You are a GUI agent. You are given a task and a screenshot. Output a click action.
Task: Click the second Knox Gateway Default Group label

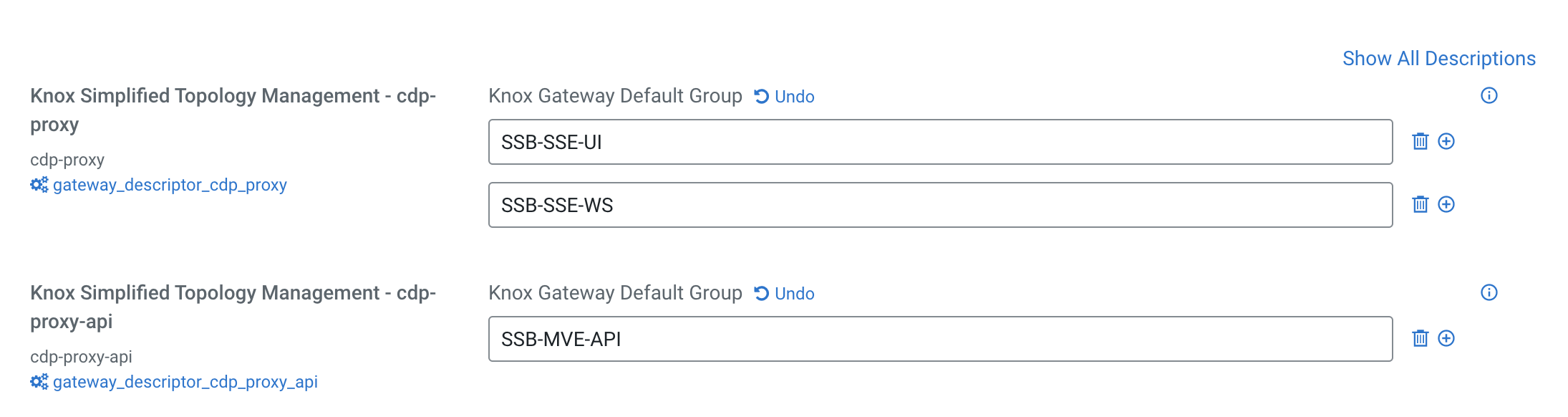pos(615,293)
